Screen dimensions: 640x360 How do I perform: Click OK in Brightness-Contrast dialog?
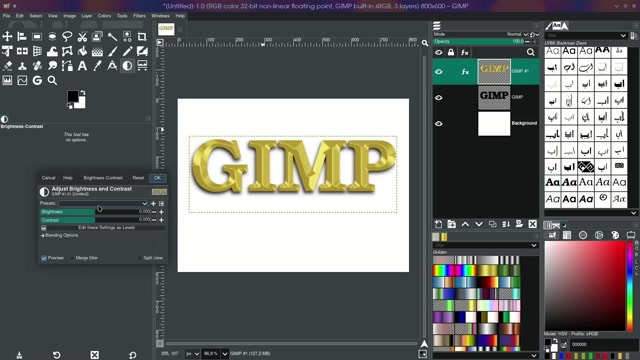(158, 178)
